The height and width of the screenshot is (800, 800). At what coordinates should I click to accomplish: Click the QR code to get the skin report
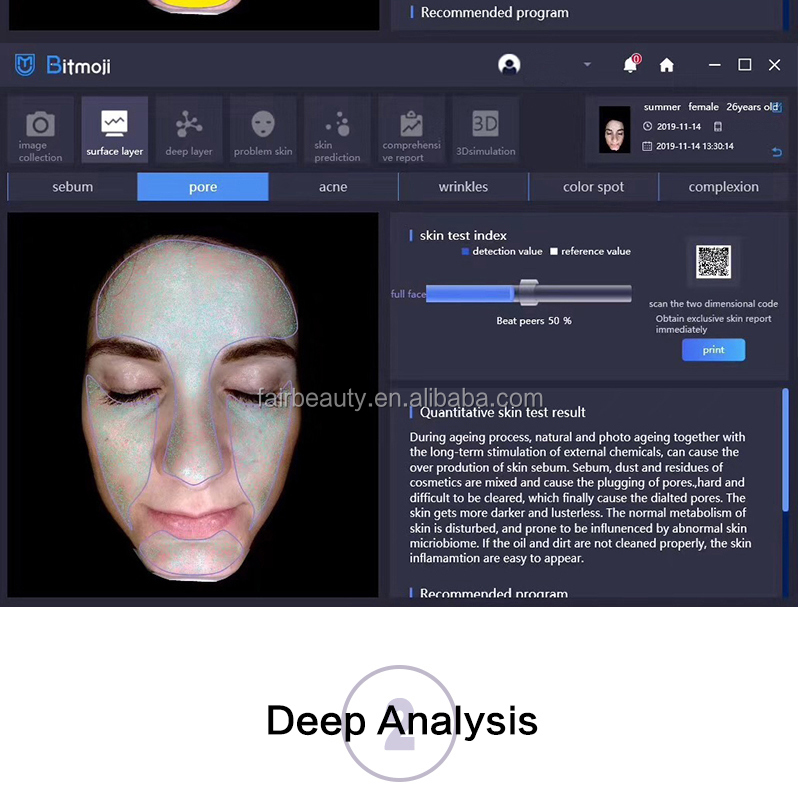pyautogui.click(x=713, y=262)
